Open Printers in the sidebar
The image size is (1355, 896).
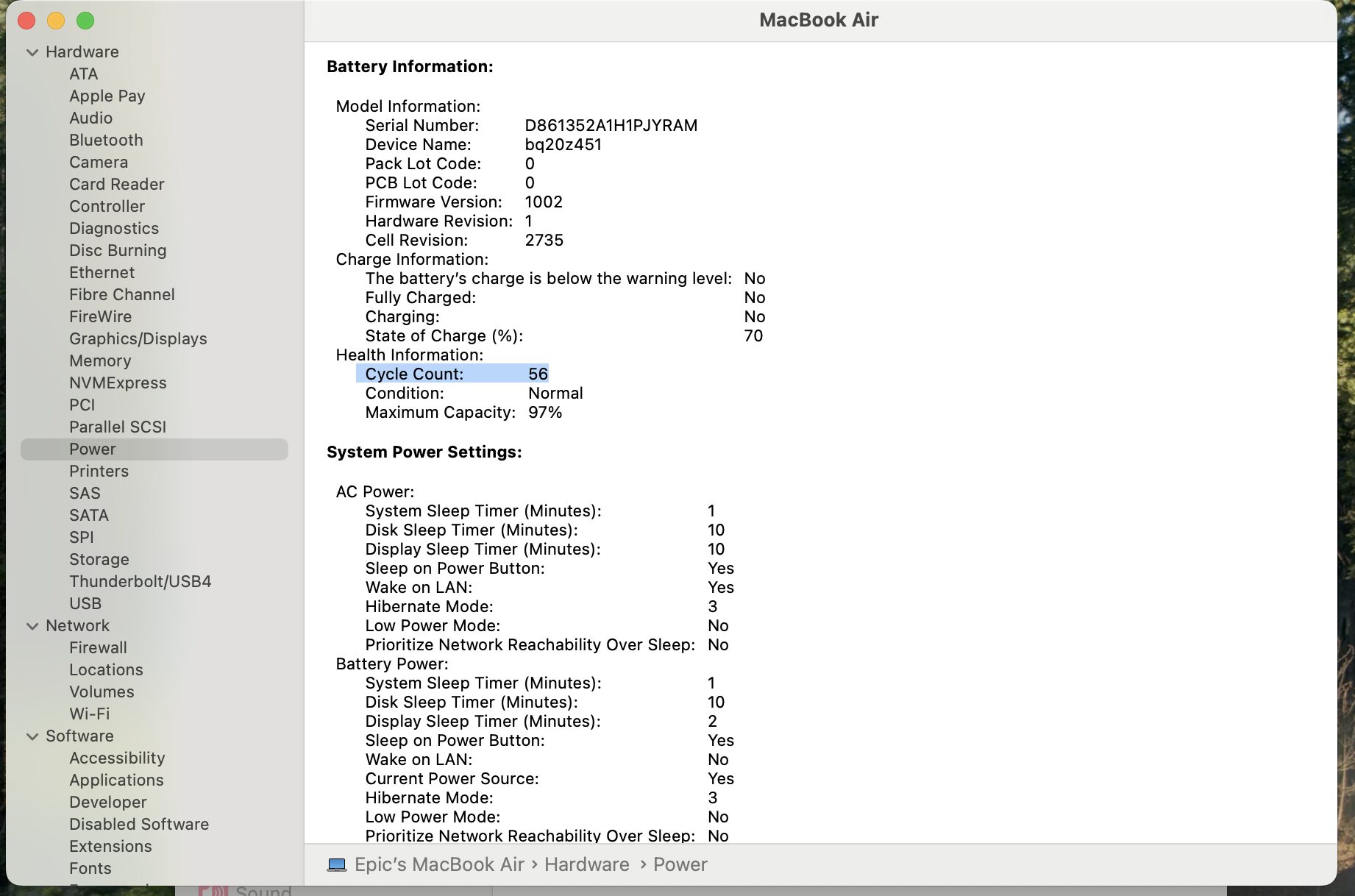coord(99,472)
